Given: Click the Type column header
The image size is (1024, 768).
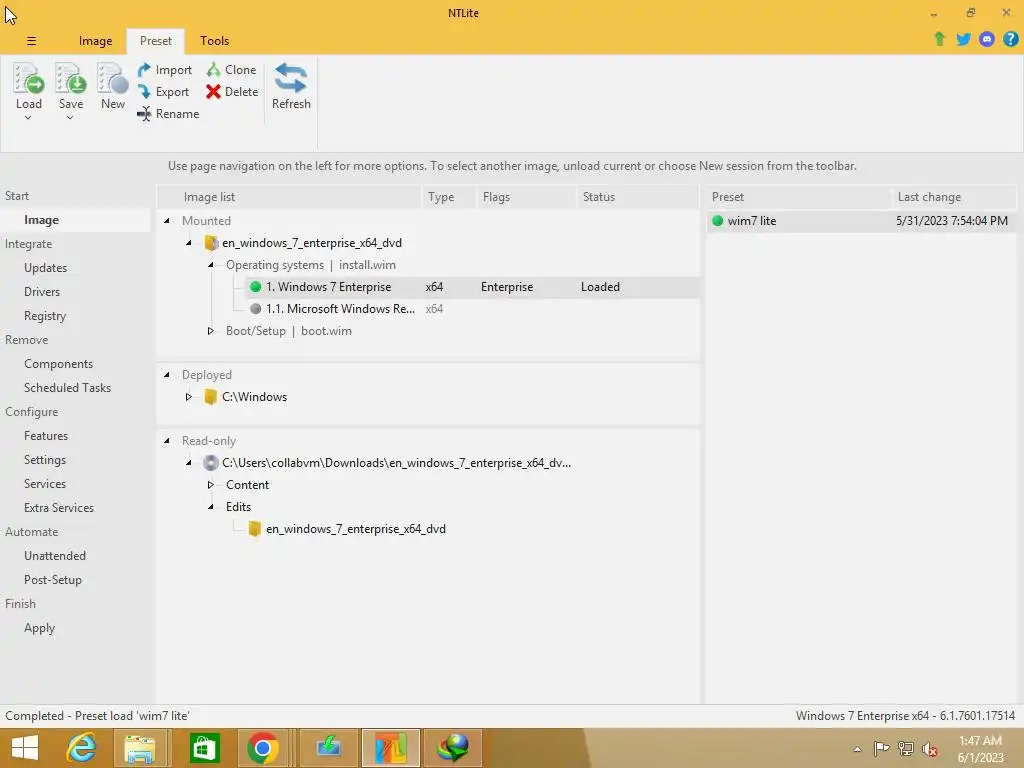Looking at the screenshot, I should (449, 197).
